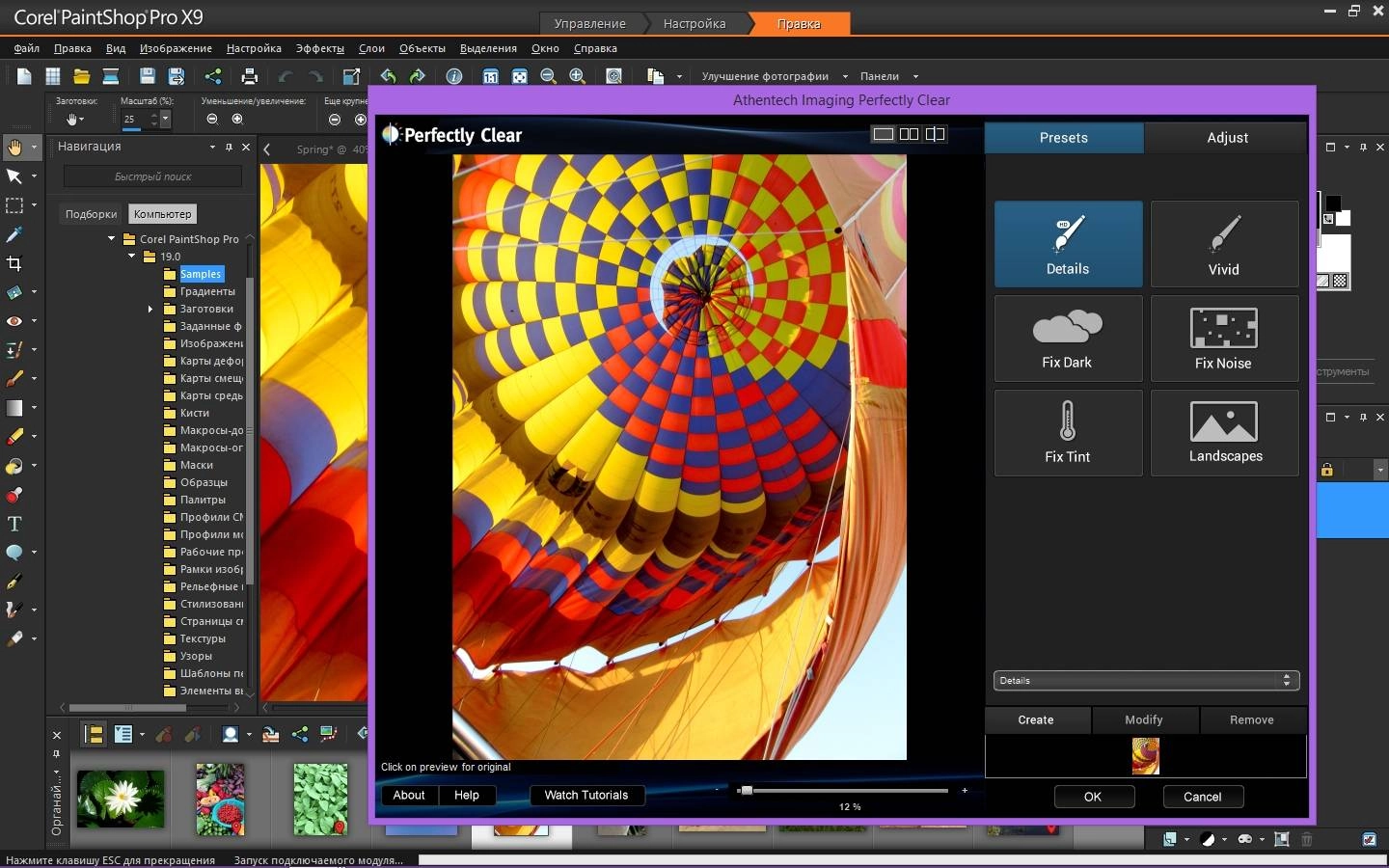Image resolution: width=1389 pixels, height=868 pixels.
Task: Open the Слои menu
Action: 371,48
